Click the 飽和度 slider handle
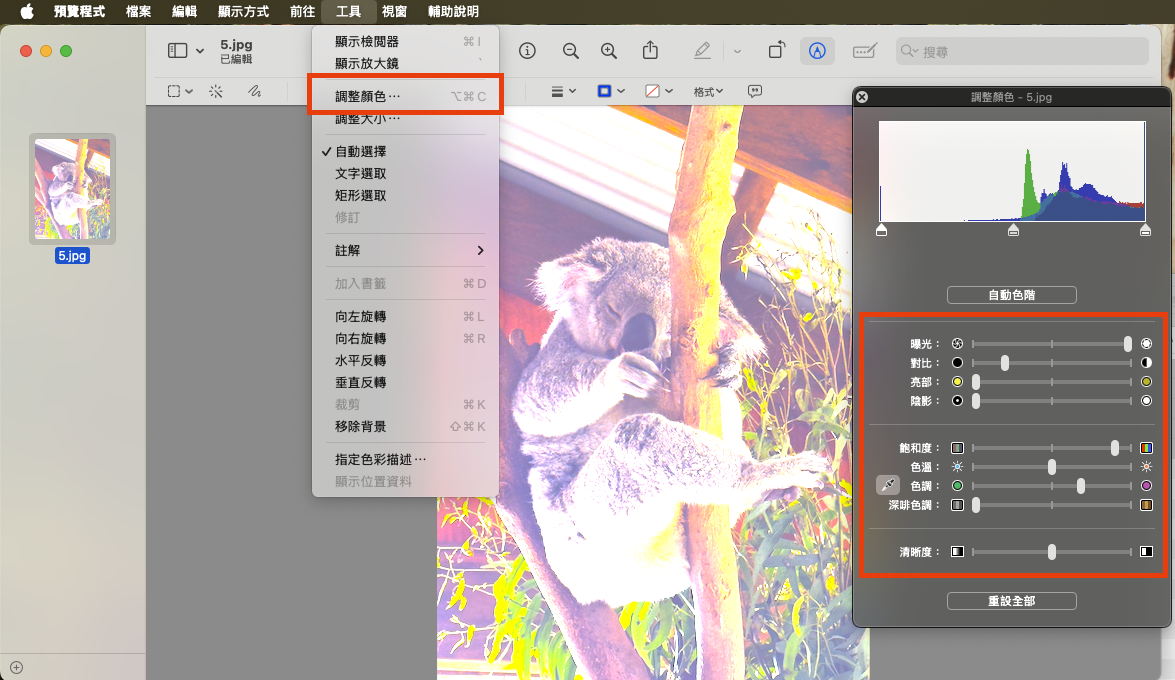Screen dimensions: 1175x680 1115,448
